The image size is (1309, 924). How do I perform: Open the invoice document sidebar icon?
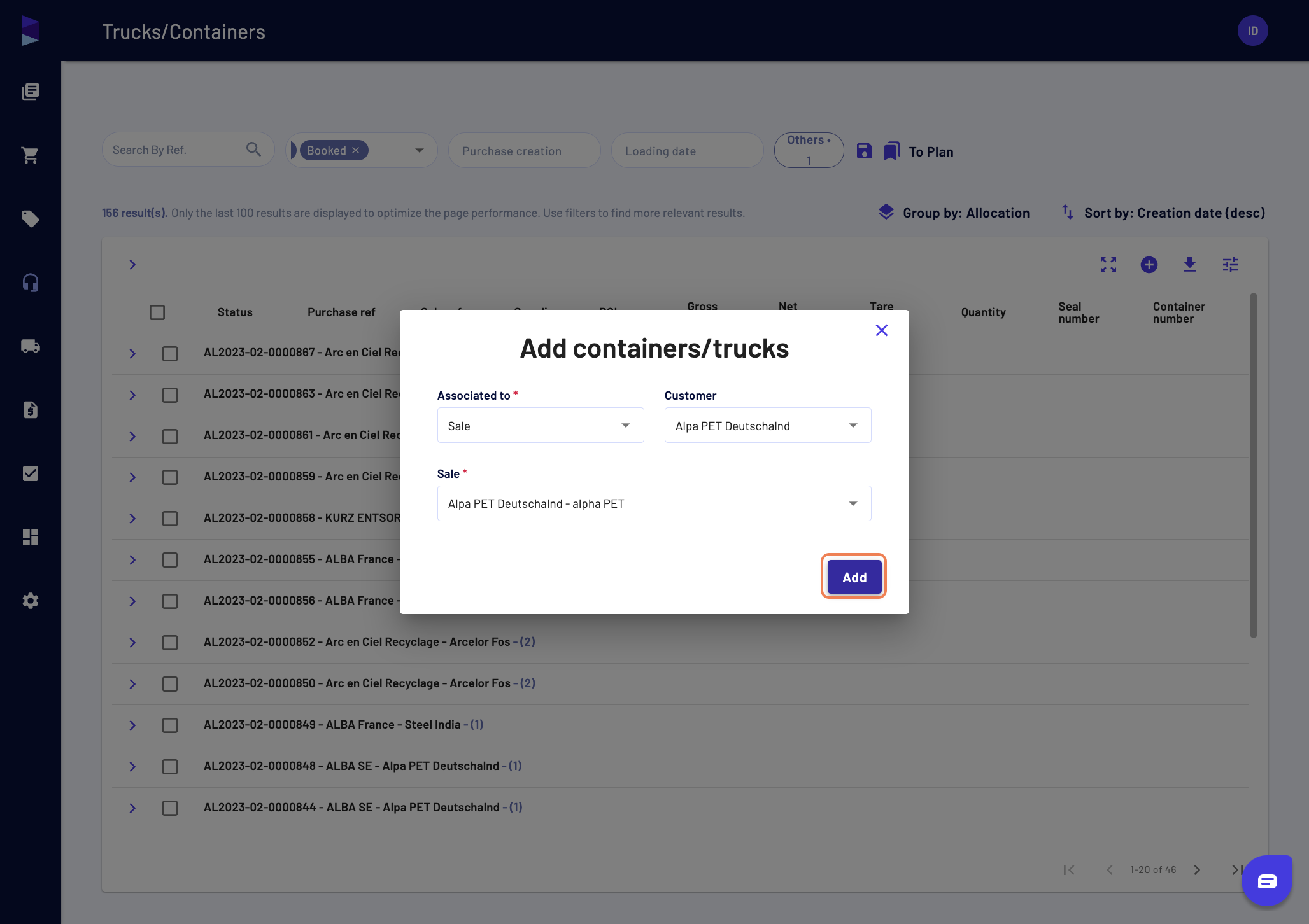31,410
